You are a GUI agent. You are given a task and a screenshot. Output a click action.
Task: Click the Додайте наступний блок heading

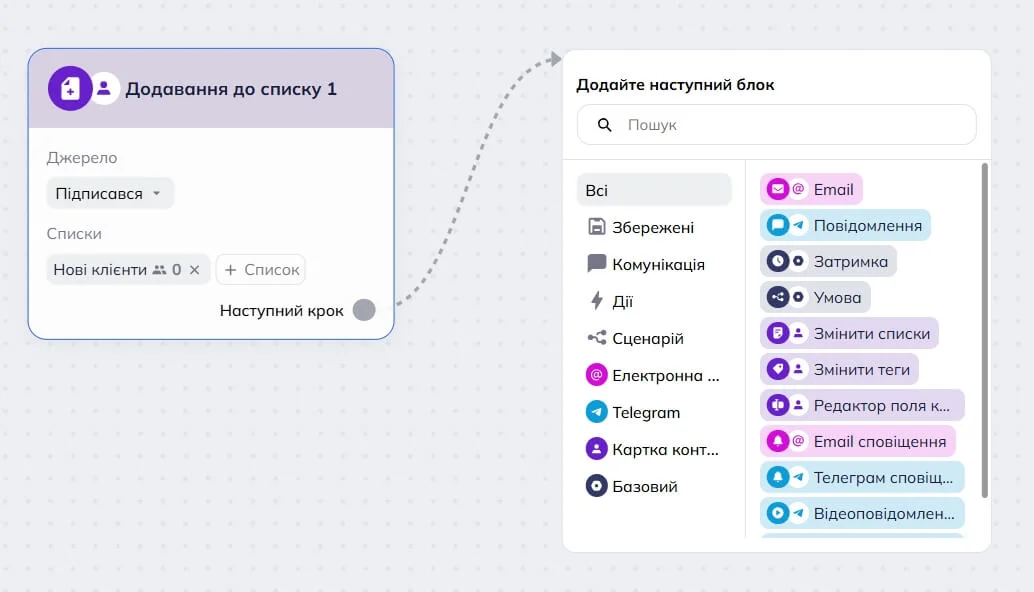pyautogui.click(x=675, y=84)
